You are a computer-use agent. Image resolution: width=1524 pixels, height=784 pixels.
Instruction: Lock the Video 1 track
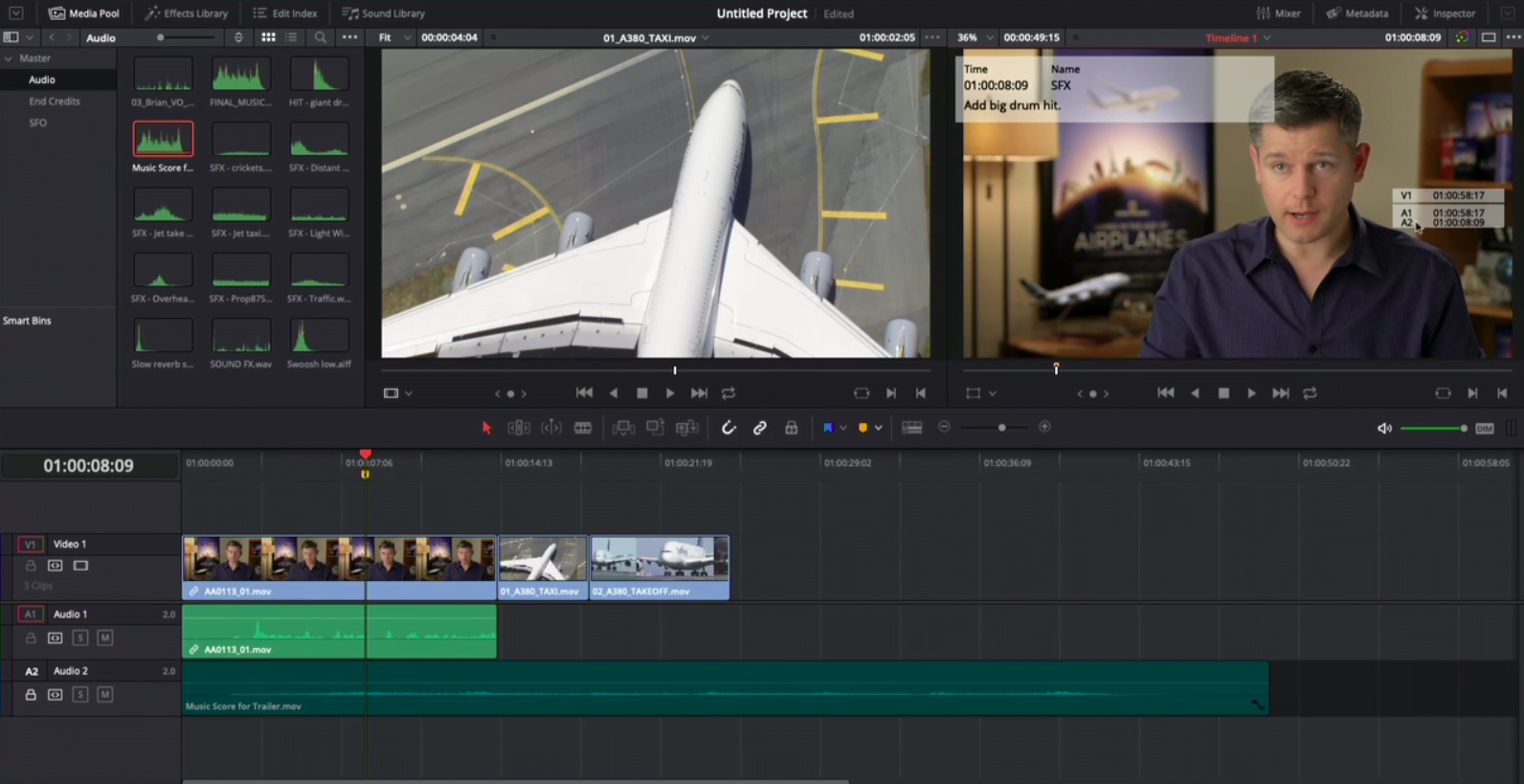click(x=31, y=566)
